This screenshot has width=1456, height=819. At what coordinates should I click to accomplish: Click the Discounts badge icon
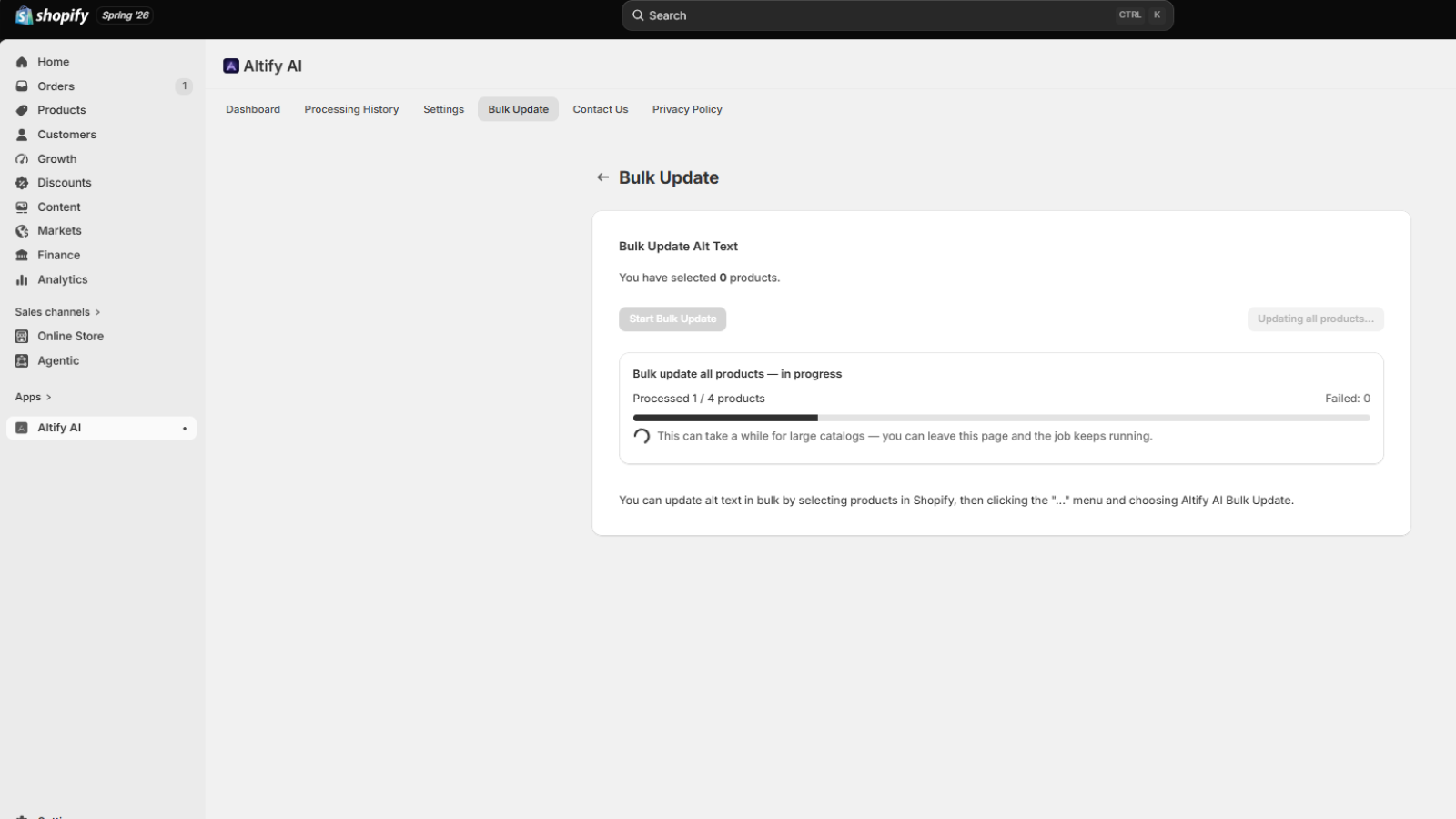point(22,183)
